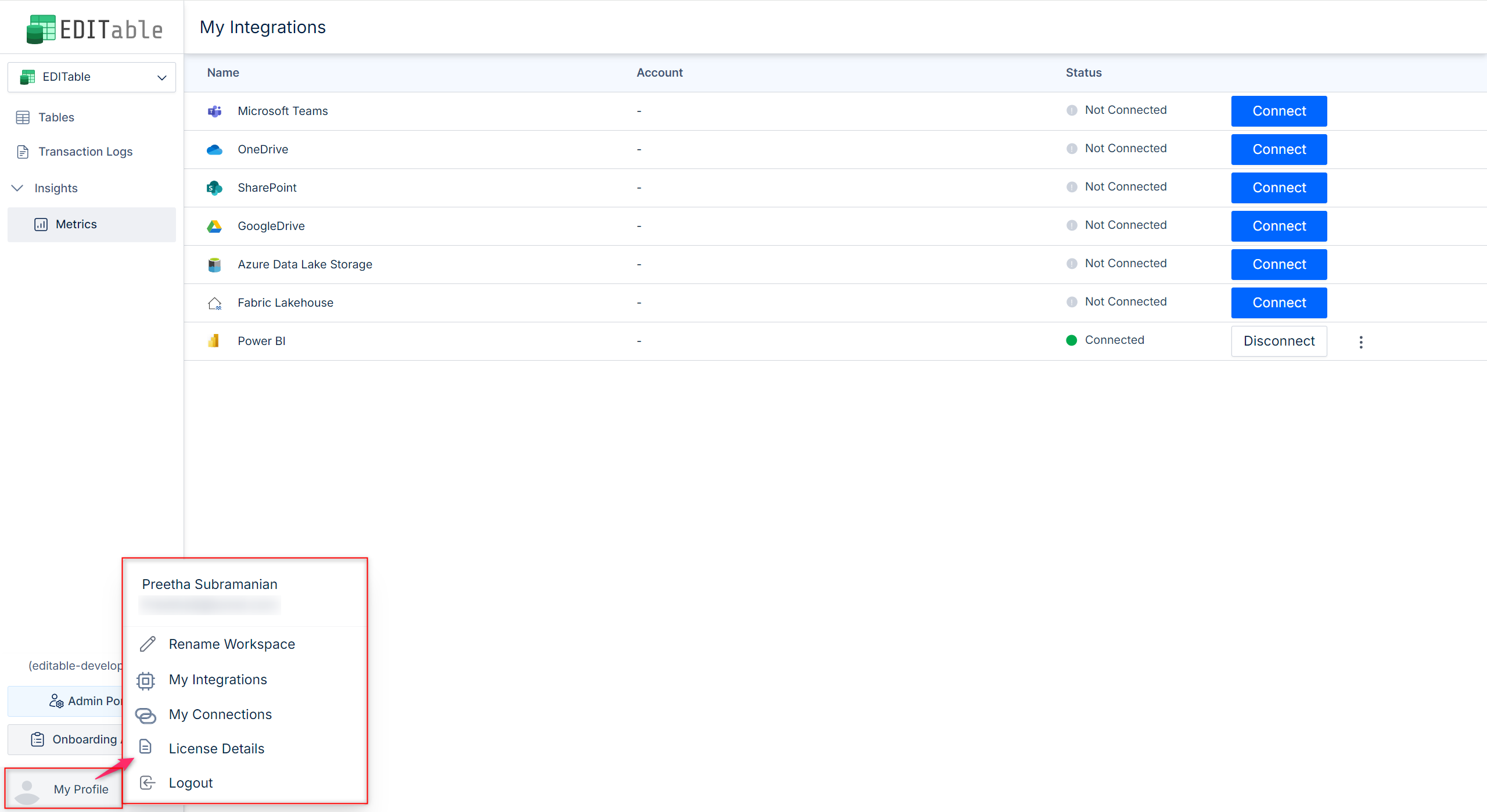Connect the Microsoft Teams integration
The width and height of the screenshot is (1487, 812).
point(1278,111)
